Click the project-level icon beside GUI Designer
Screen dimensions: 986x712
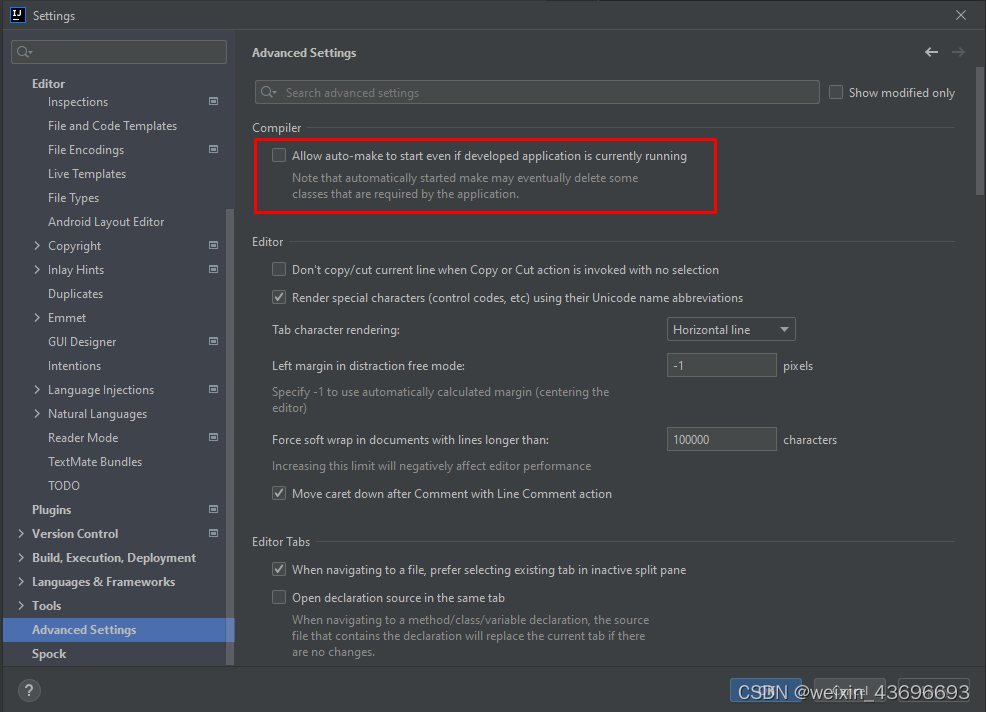pos(214,342)
